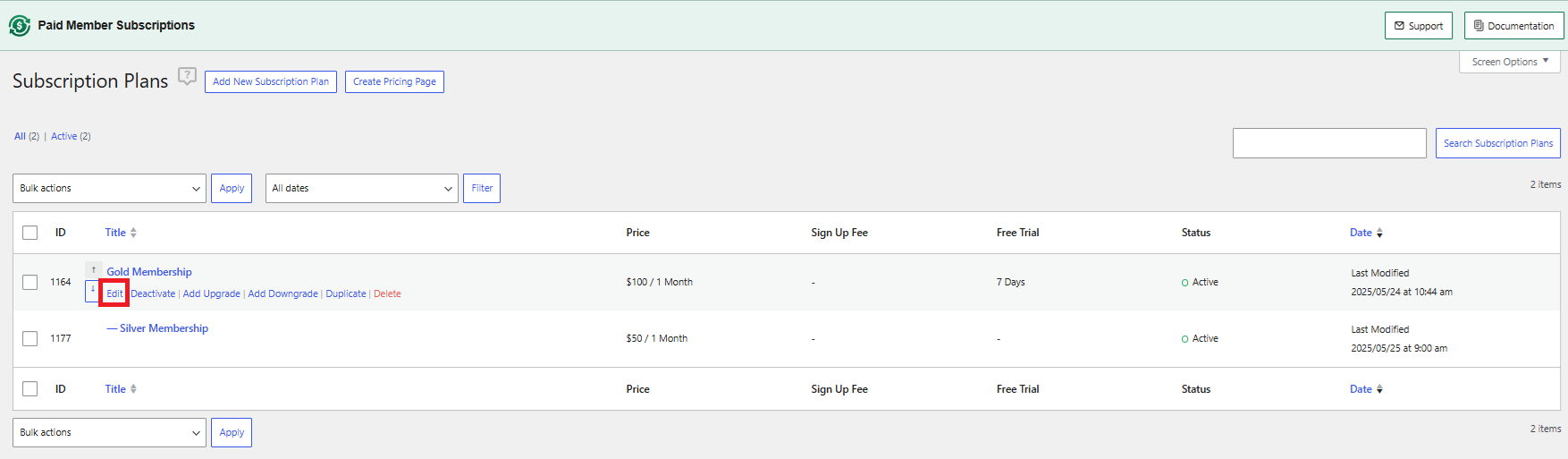1568x459 pixels.
Task: Open the All dates filter dropdown
Action: (361, 188)
